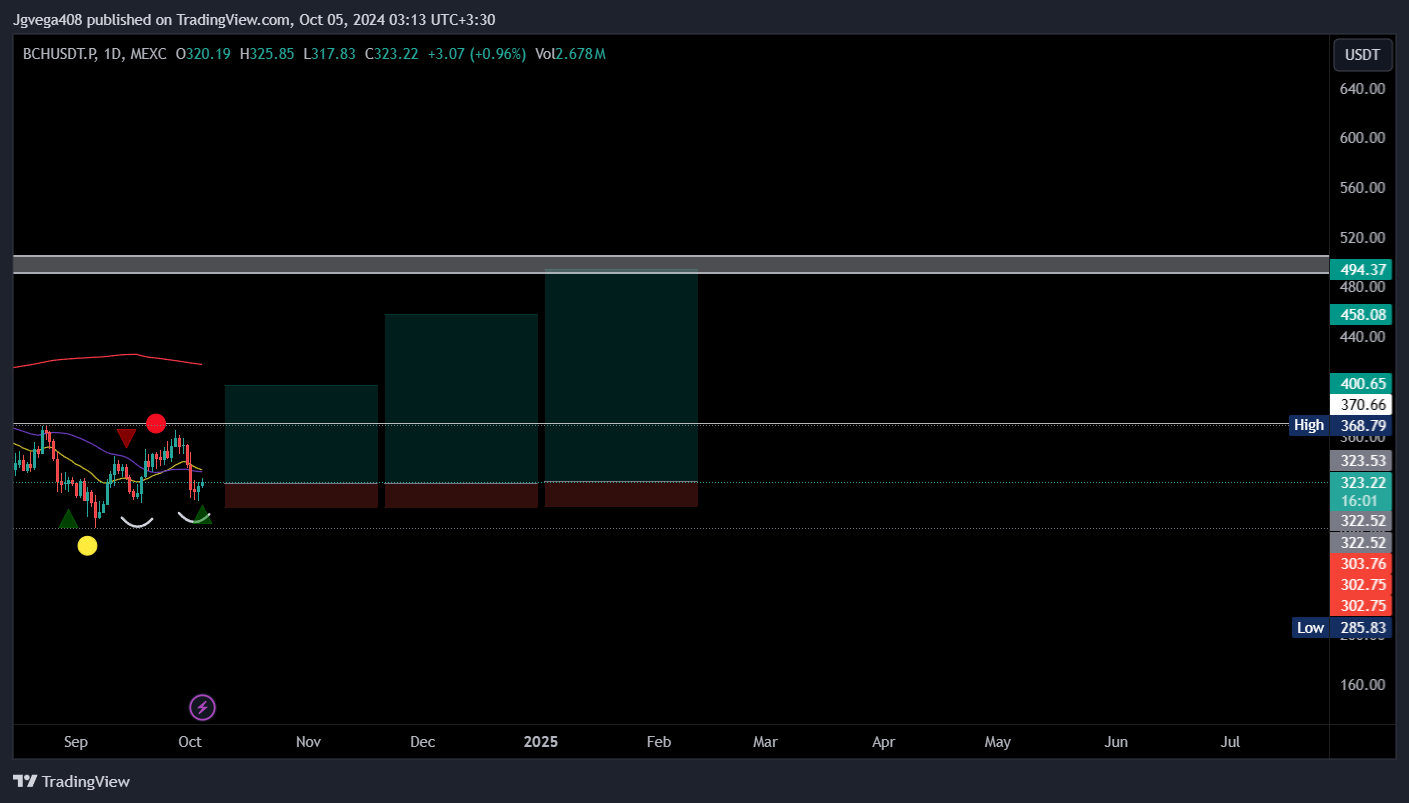Viewport: 1409px width, 803px height.
Task: Select the green up-triangle next to the yellow circle
Action: (x=67, y=519)
